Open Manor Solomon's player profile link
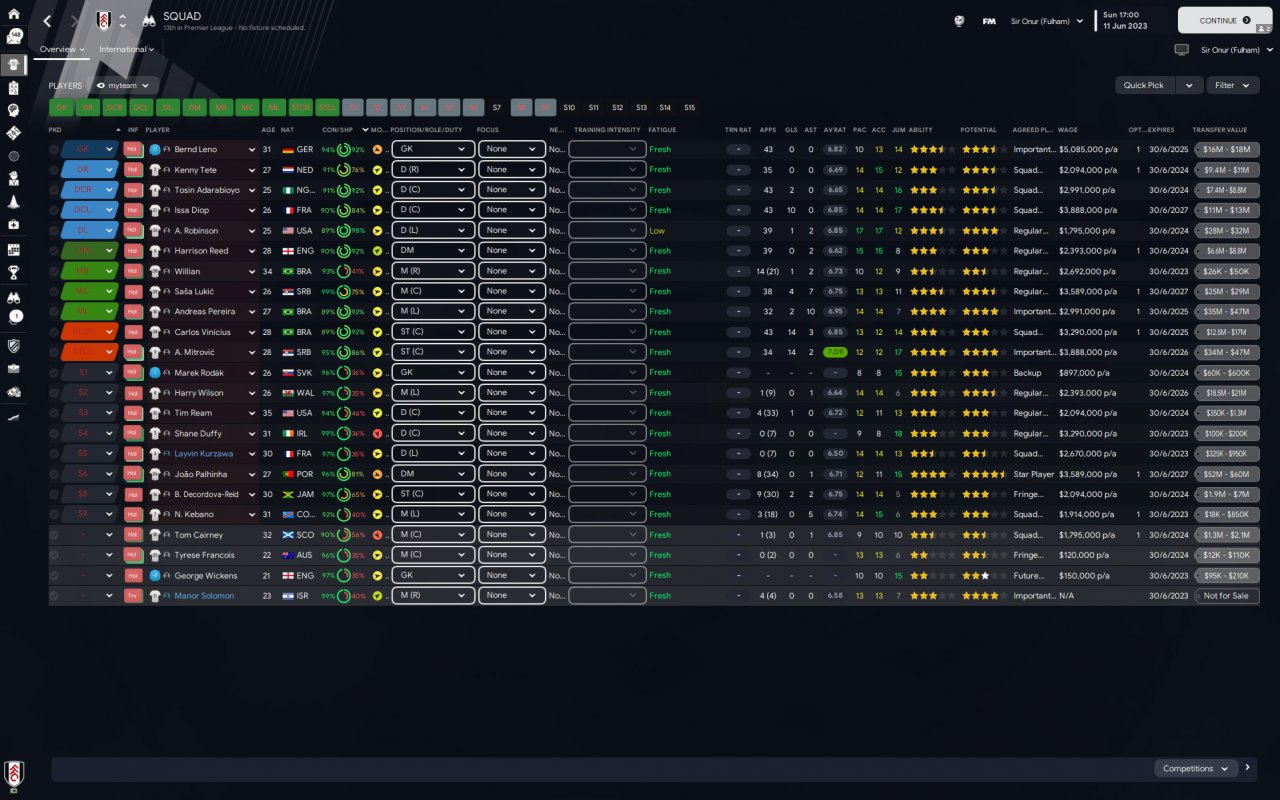This screenshot has width=1280, height=800. click(x=204, y=595)
